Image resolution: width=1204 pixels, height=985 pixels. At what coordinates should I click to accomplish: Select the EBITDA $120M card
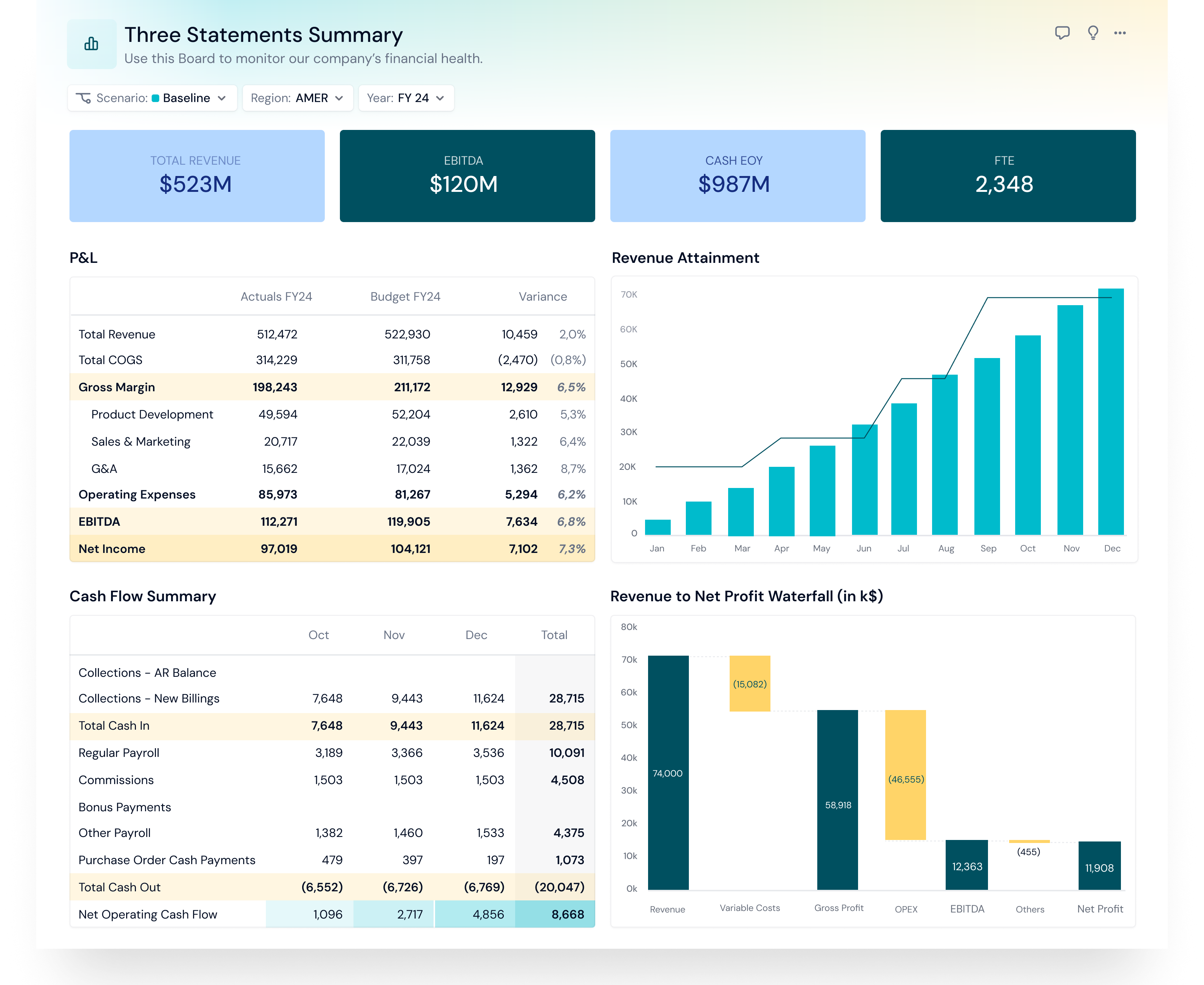[x=467, y=176]
